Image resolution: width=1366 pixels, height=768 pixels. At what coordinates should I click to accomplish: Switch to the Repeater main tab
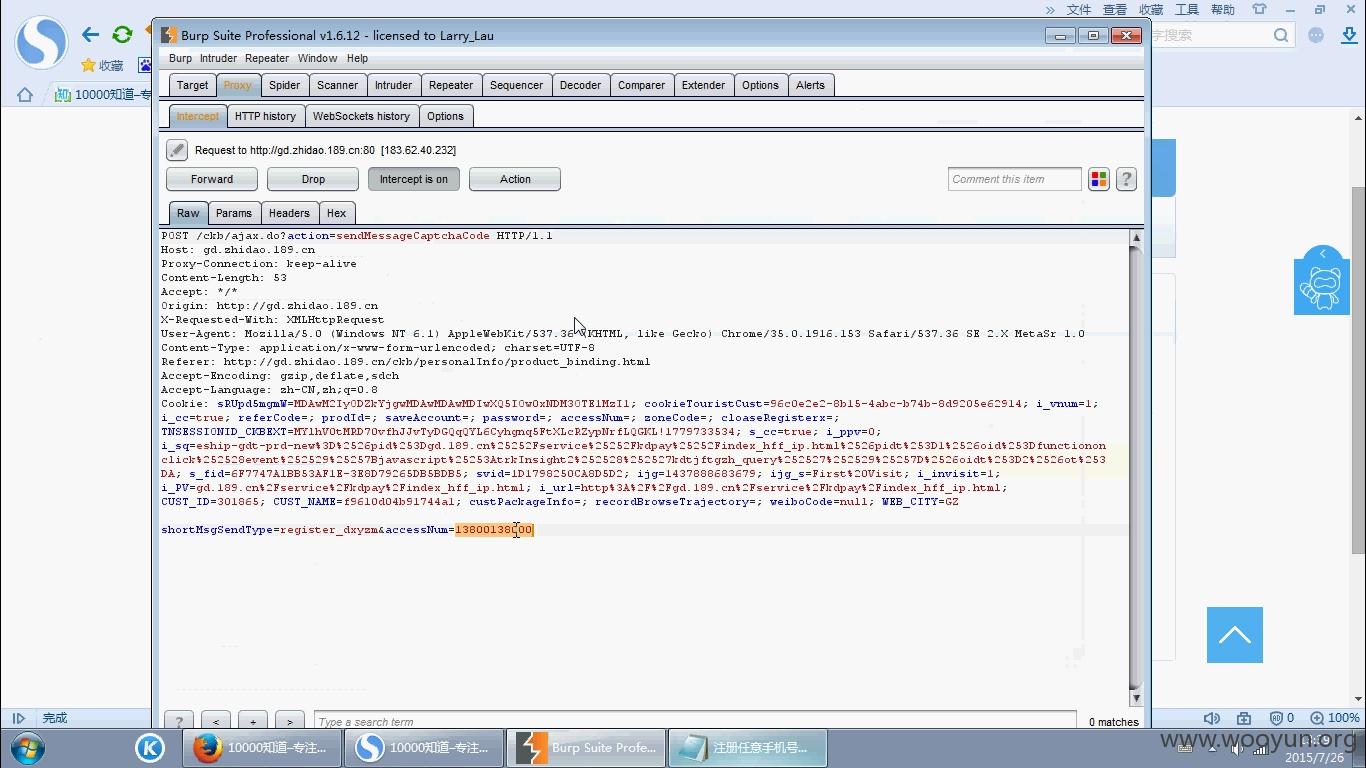coord(451,85)
